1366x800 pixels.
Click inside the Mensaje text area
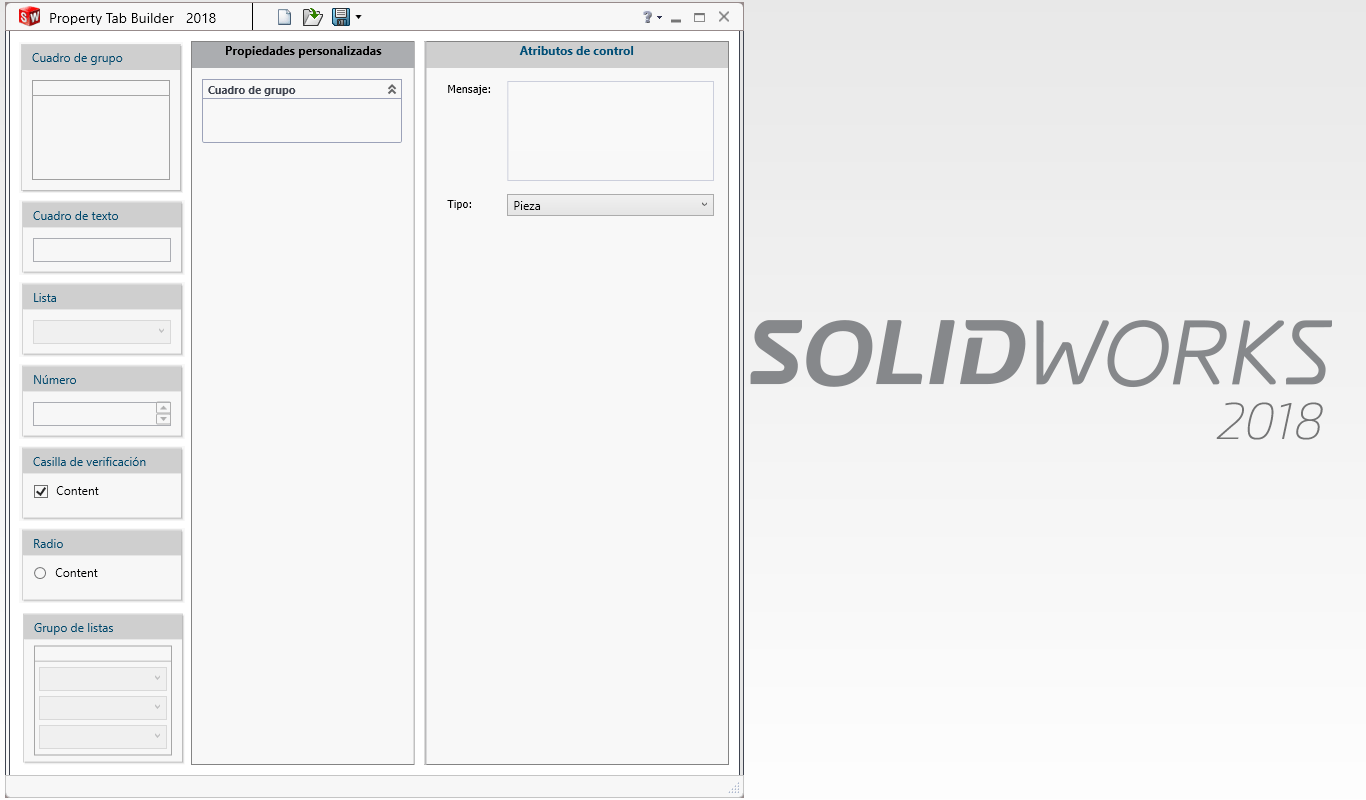[610, 131]
